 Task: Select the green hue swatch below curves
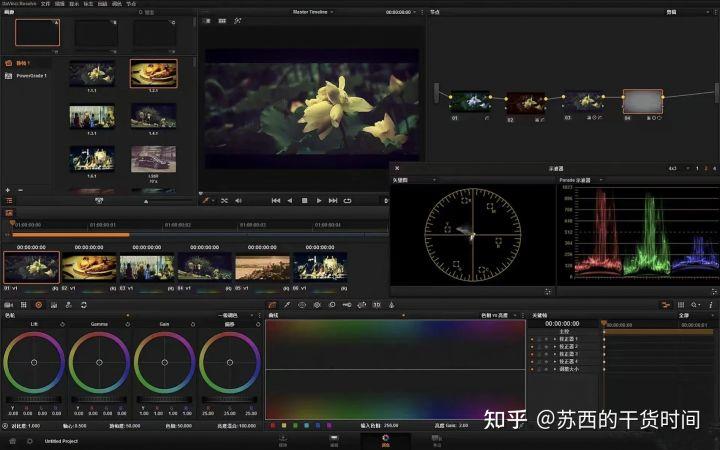(x=295, y=426)
